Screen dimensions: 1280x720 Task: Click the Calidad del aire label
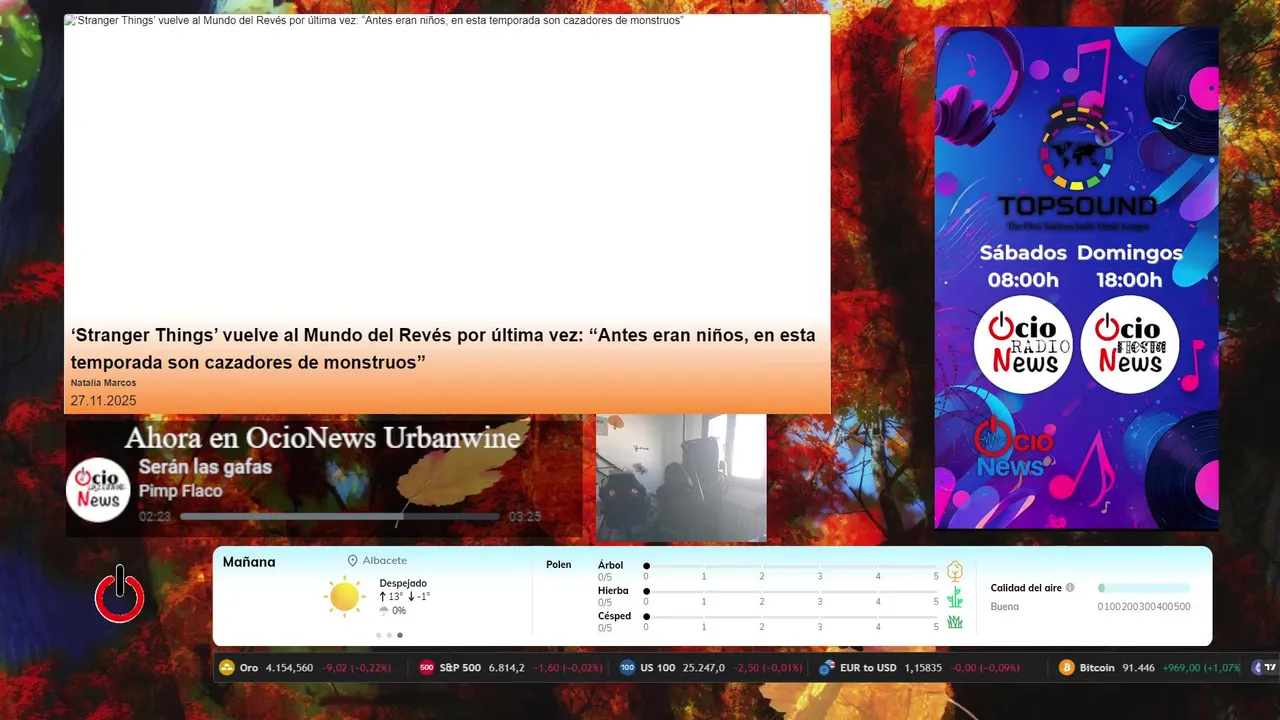1026,588
